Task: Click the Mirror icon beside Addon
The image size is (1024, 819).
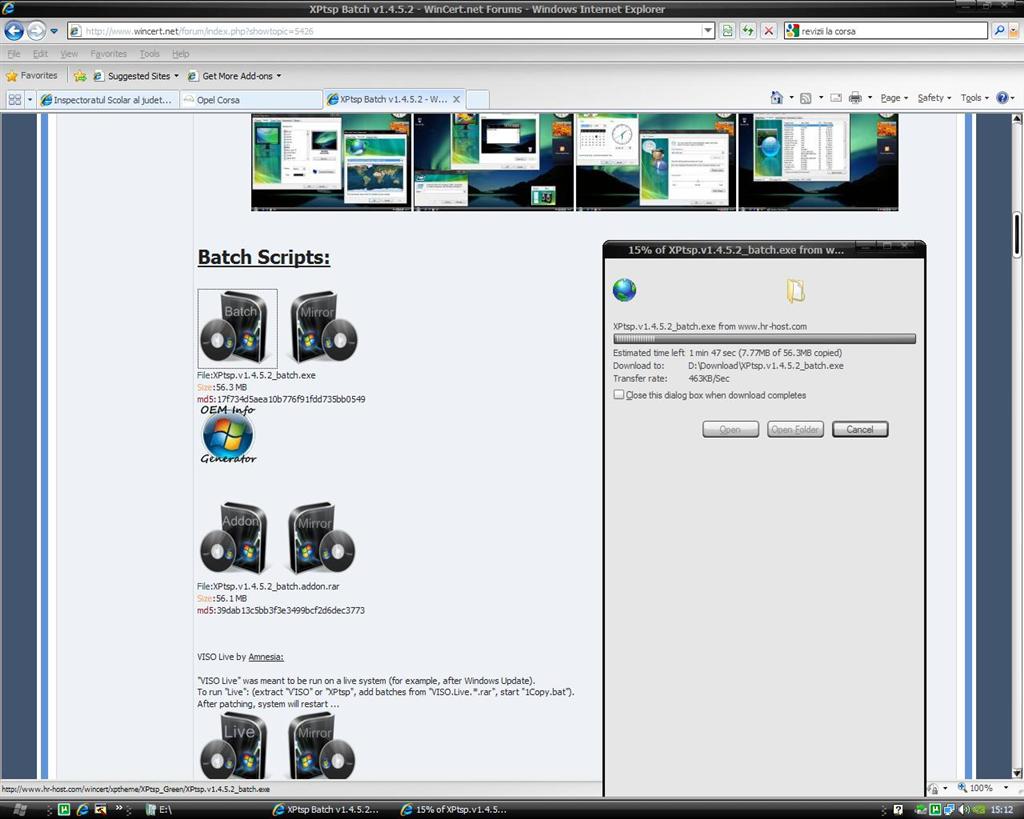Action: point(321,538)
